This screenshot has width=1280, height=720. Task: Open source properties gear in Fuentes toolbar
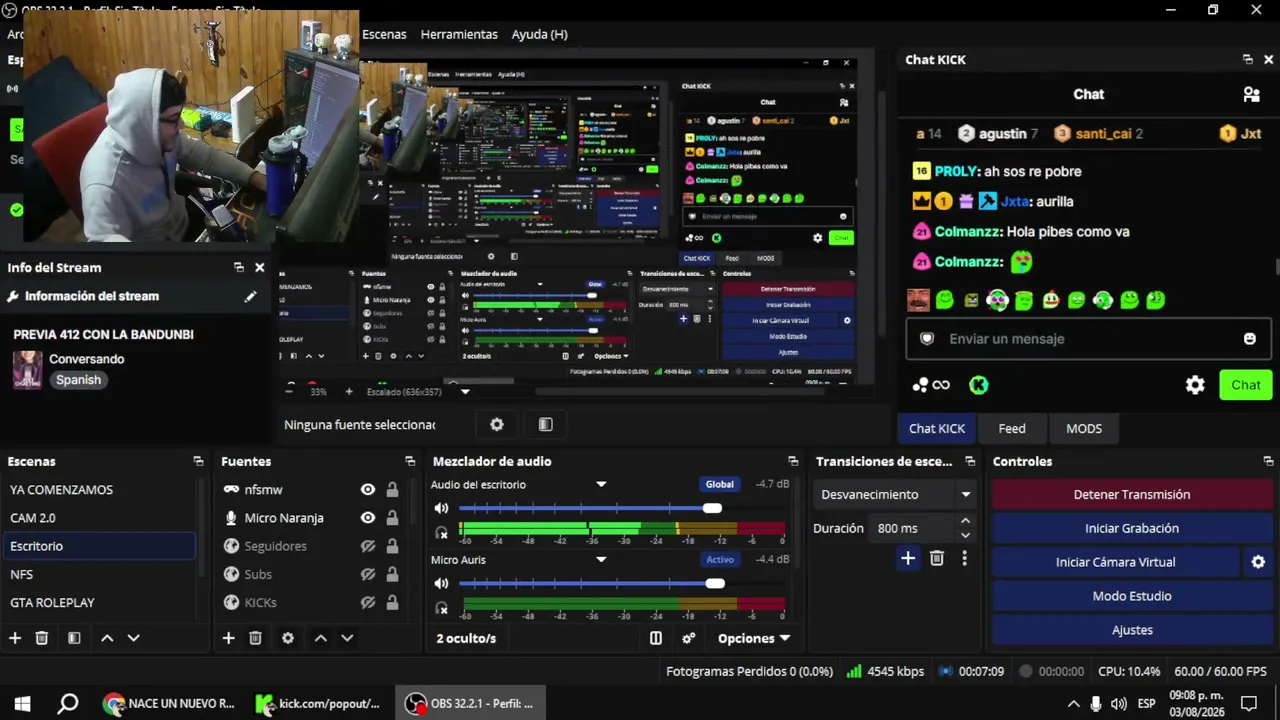pyautogui.click(x=288, y=638)
